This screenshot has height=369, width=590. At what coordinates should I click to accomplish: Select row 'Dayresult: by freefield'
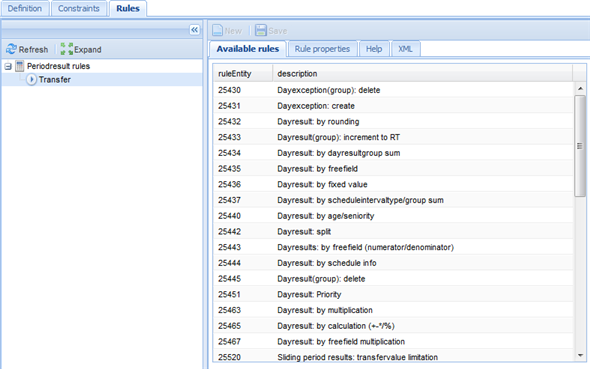click(x=393, y=169)
